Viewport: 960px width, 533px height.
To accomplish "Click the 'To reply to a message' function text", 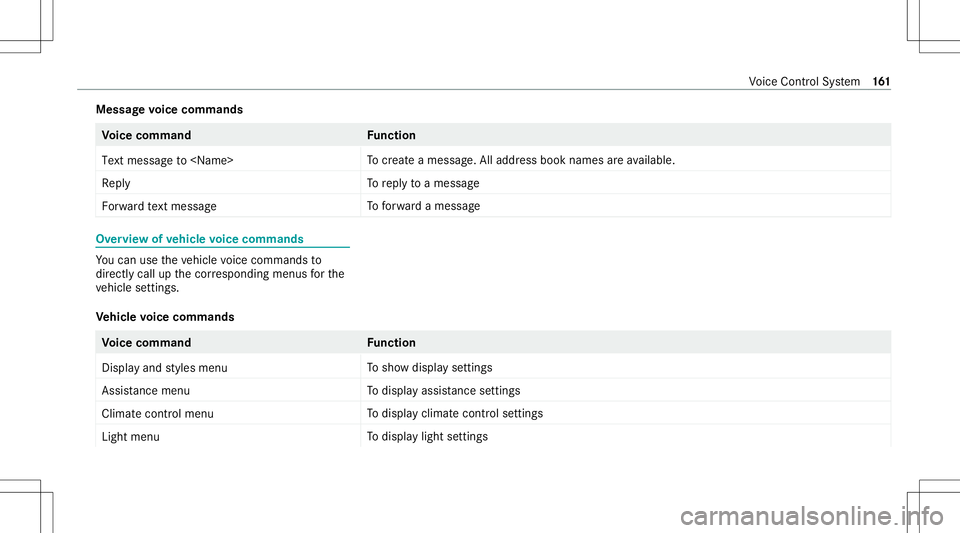I will click(x=423, y=183).
